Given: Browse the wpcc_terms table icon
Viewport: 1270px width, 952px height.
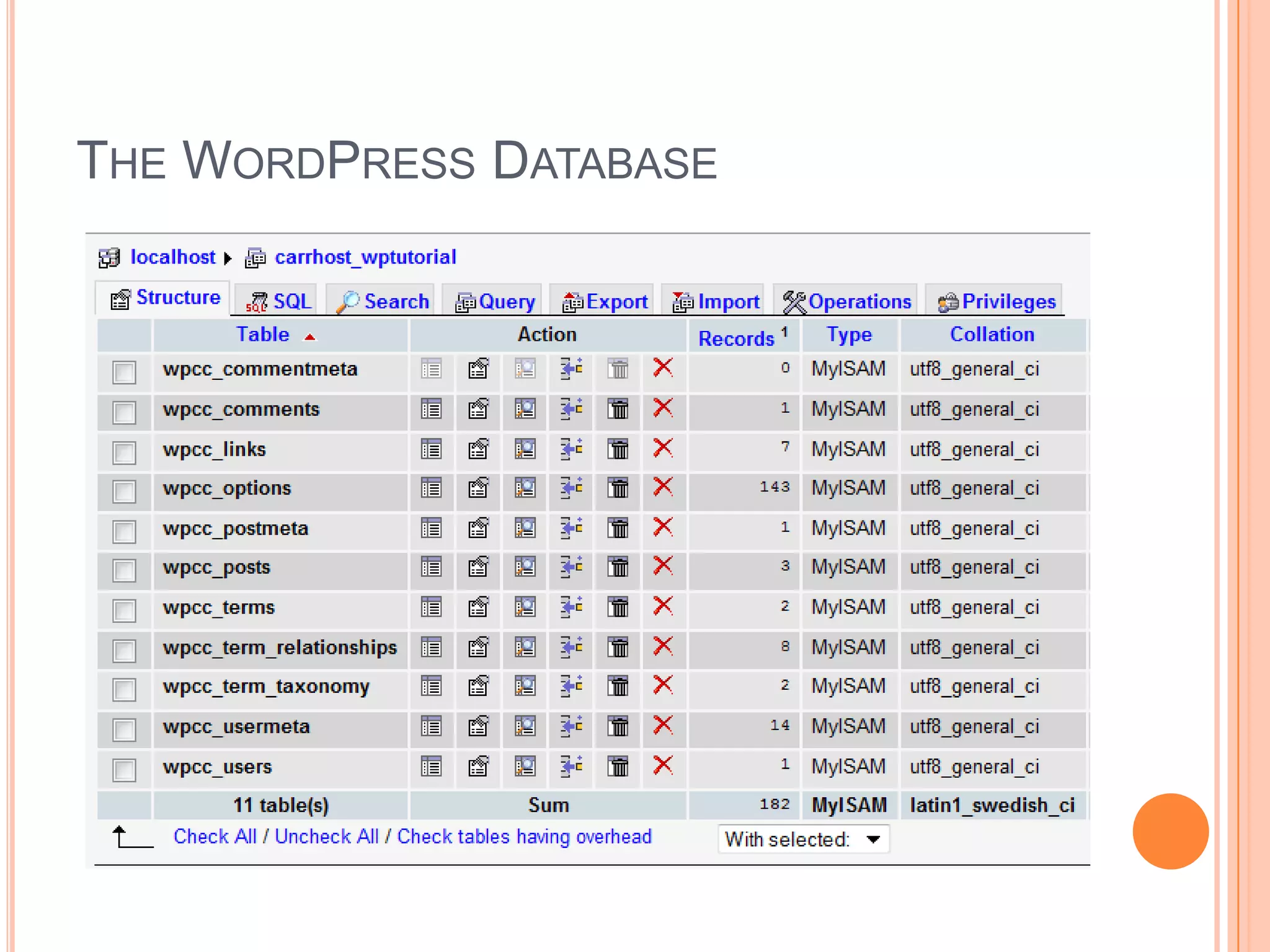Looking at the screenshot, I should click(431, 607).
